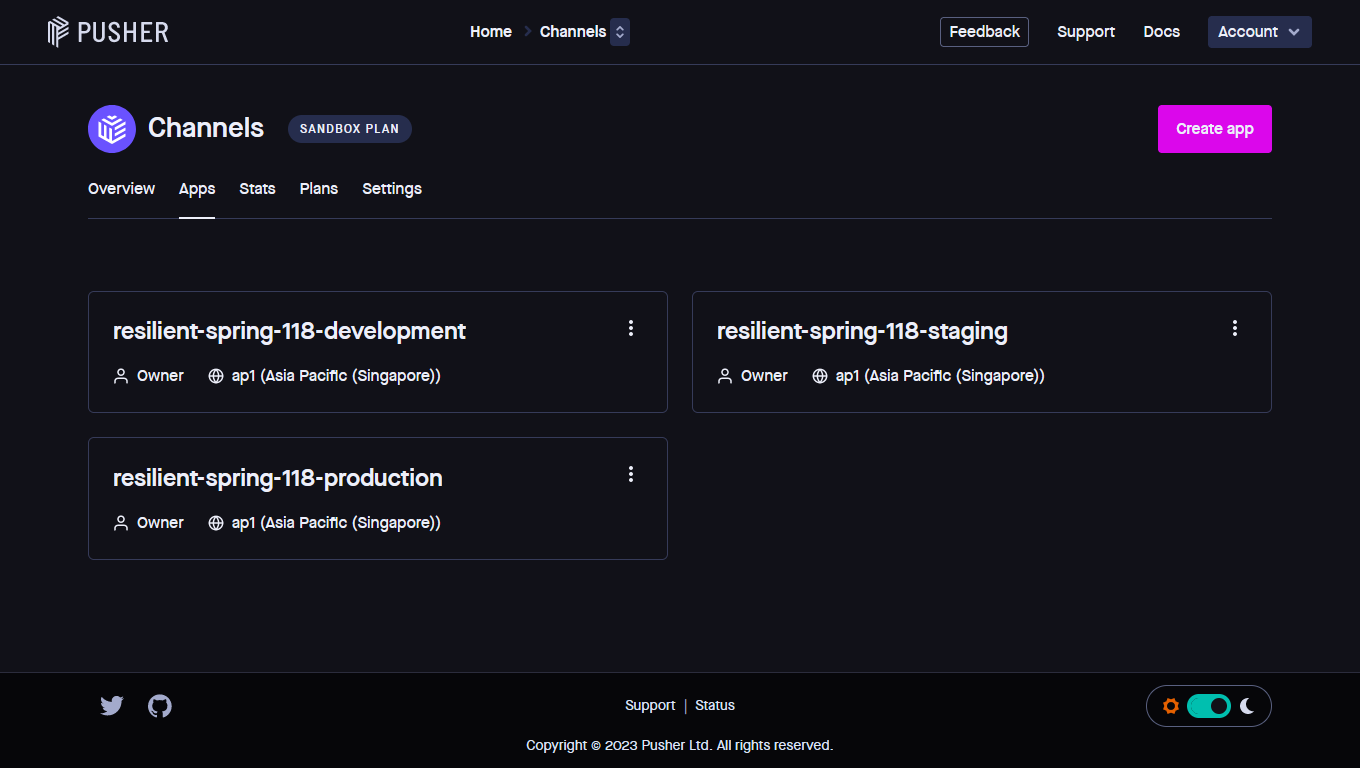Click the moon dark-mode icon
Image resolution: width=1360 pixels, height=768 pixels.
click(x=1247, y=706)
